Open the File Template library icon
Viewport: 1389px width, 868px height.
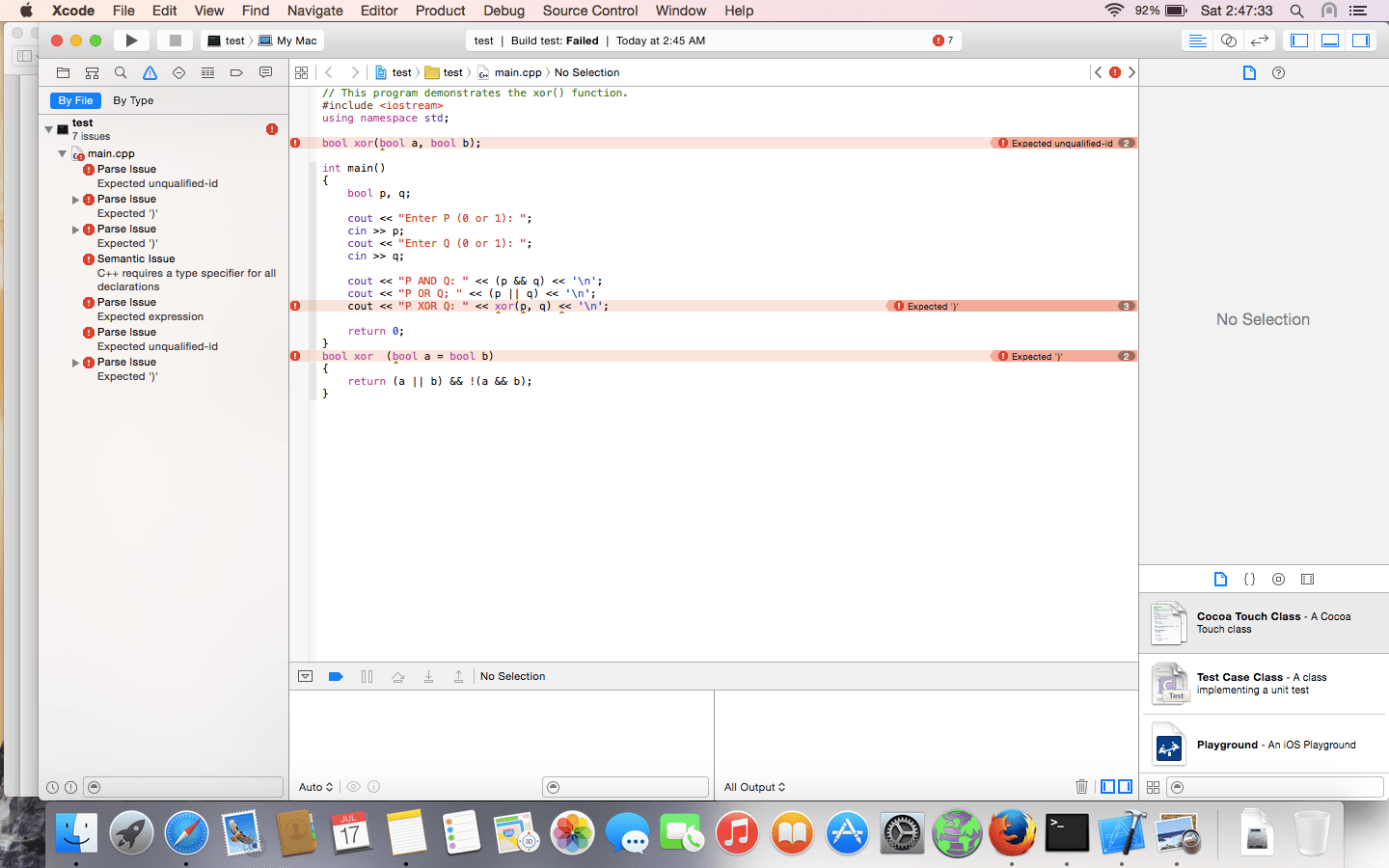[x=1220, y=580]
